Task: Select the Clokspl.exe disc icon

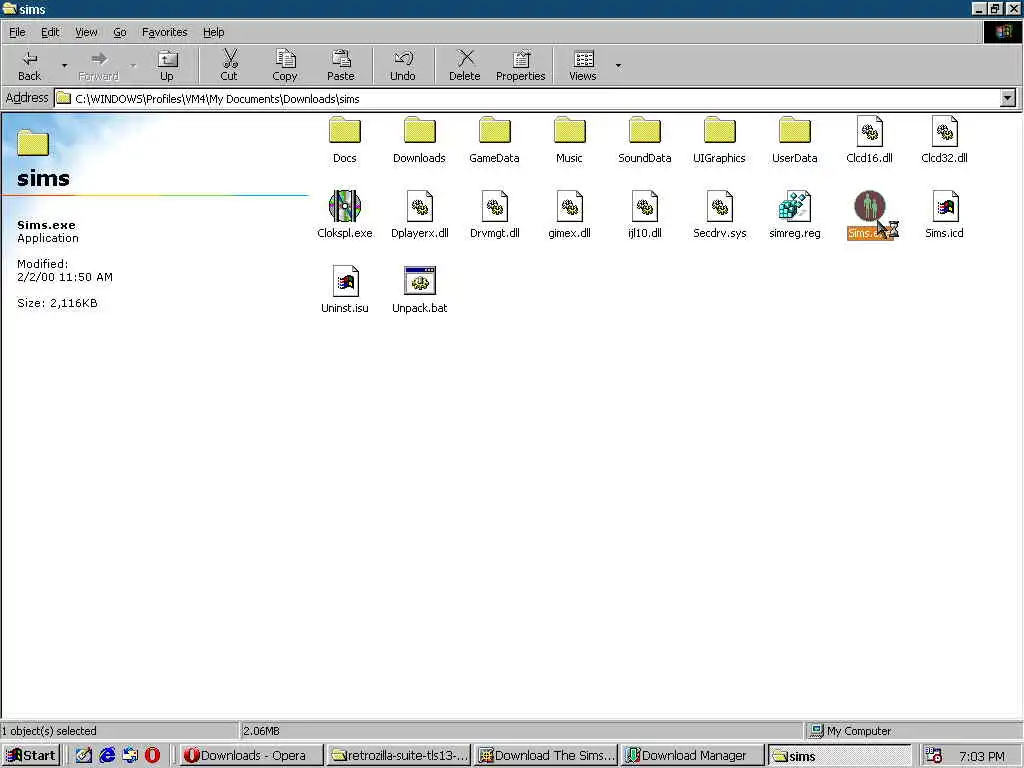Action: (x=345, y=206)
